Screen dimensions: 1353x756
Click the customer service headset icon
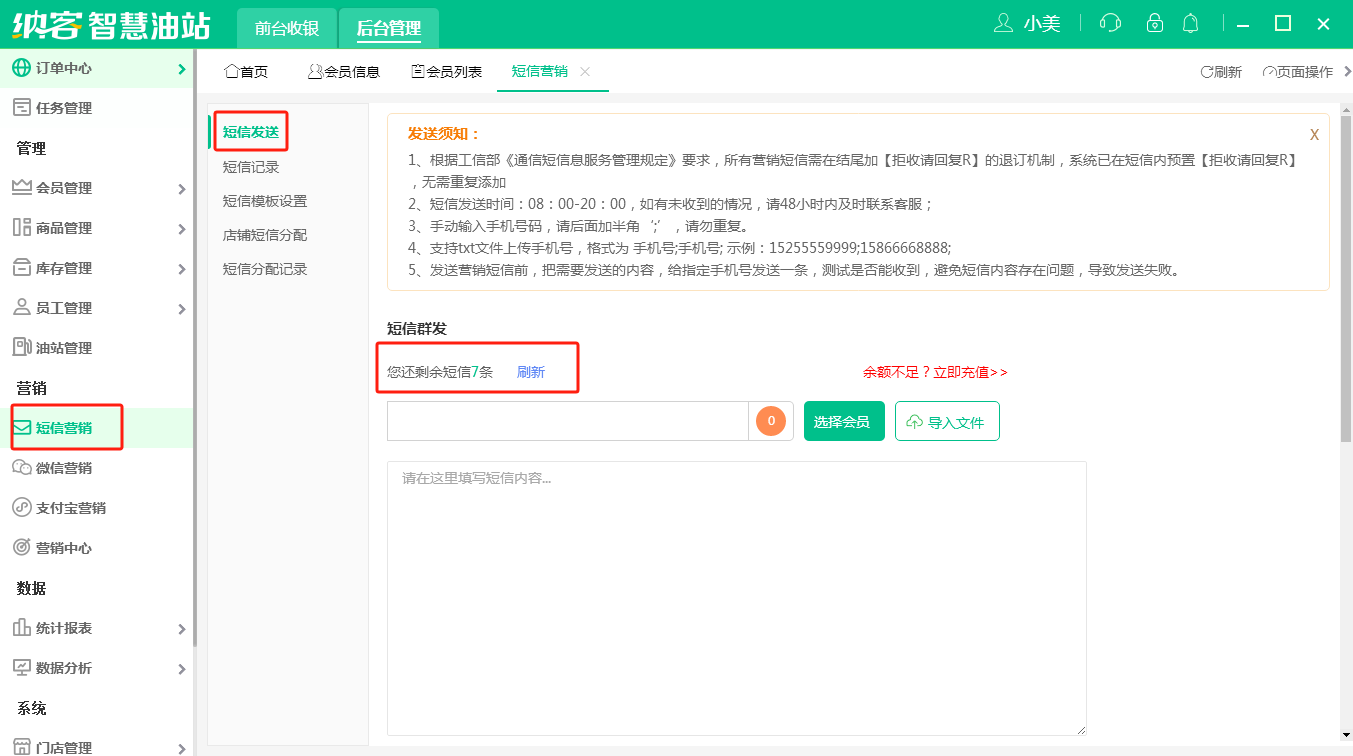pos(1110,23)
